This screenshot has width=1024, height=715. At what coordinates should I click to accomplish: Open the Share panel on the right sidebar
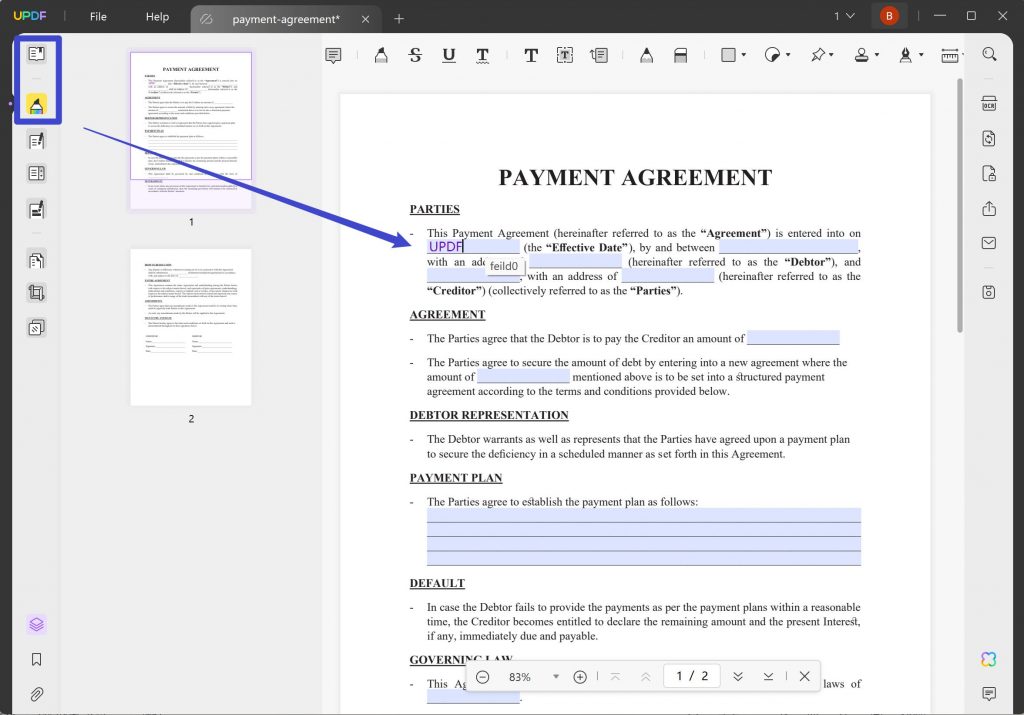[x=989, y=209]
